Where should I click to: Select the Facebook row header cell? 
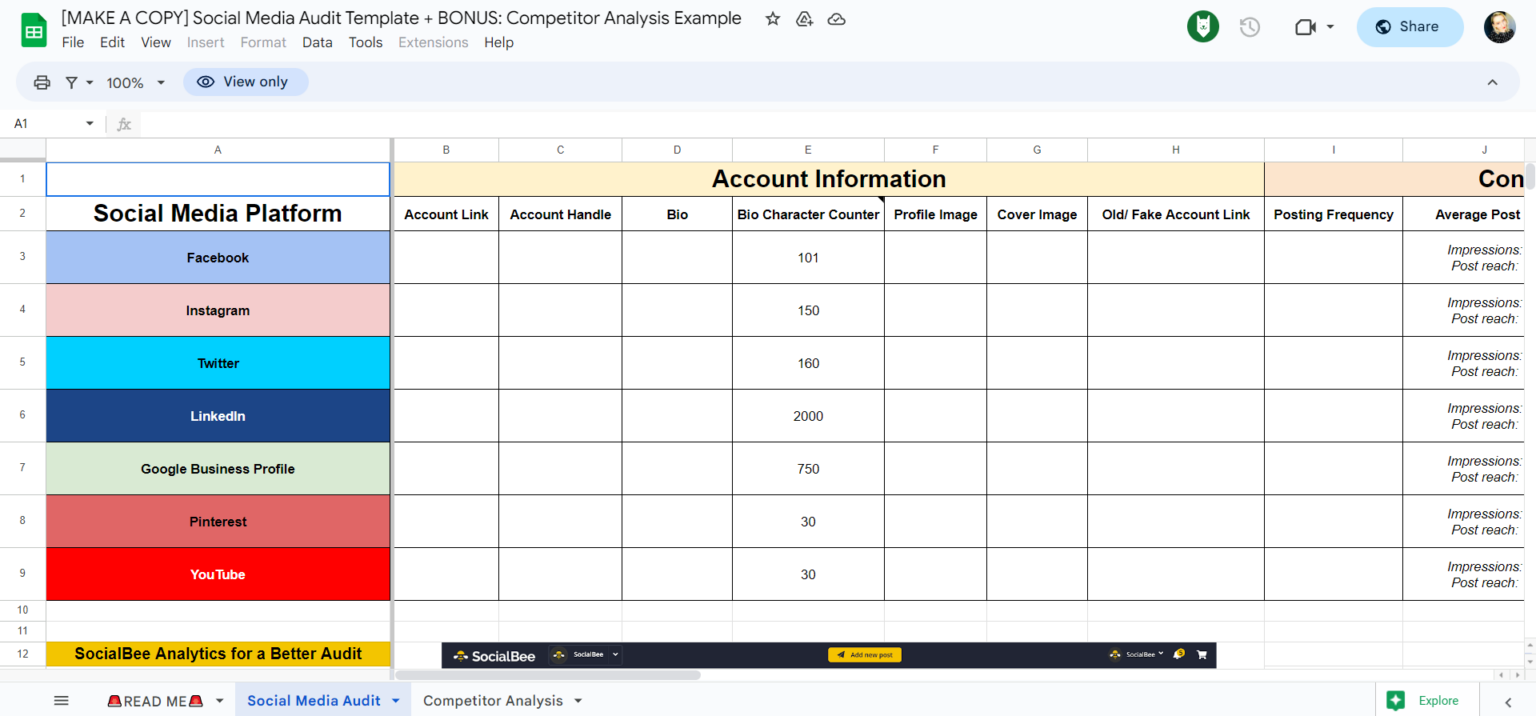point(217,257)
